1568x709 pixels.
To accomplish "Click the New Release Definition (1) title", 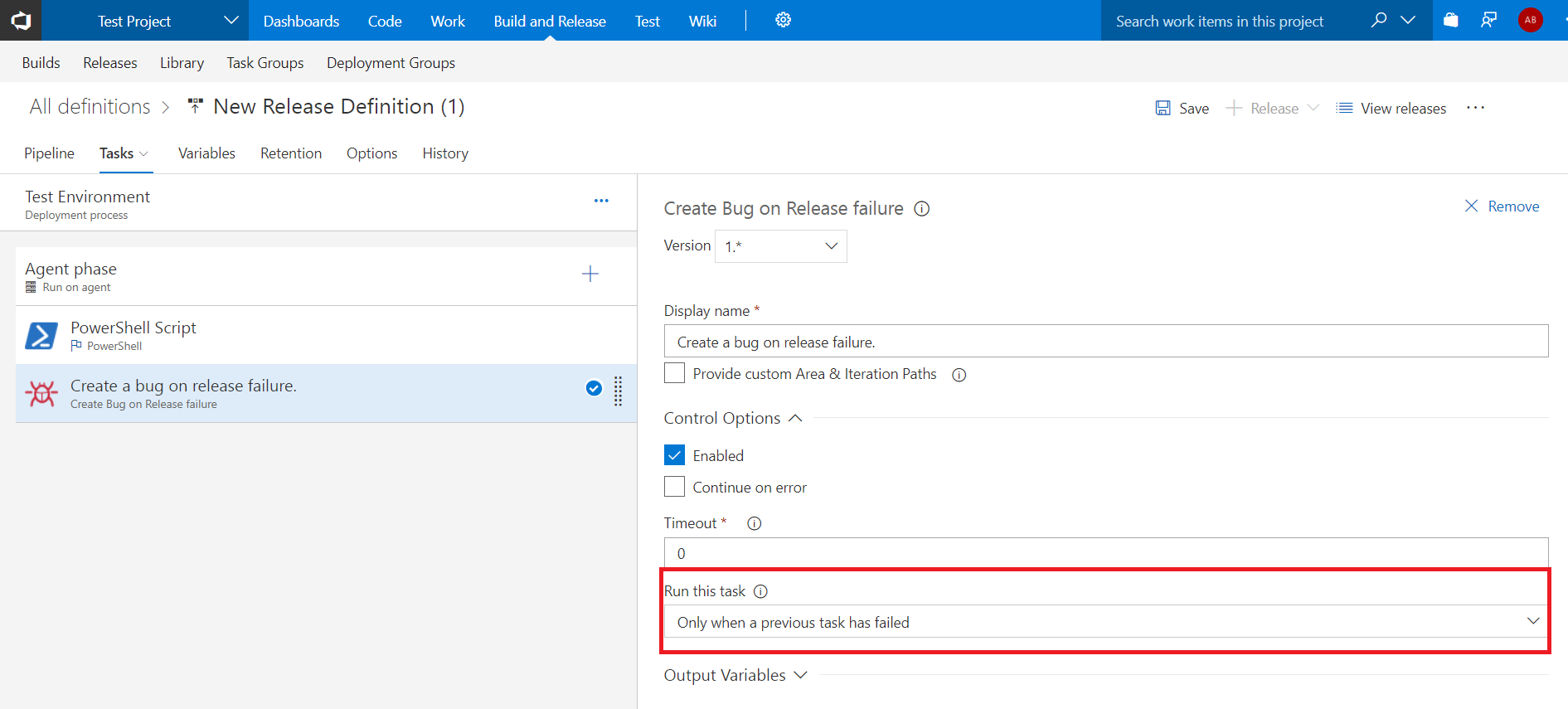I will pos(338,106).
